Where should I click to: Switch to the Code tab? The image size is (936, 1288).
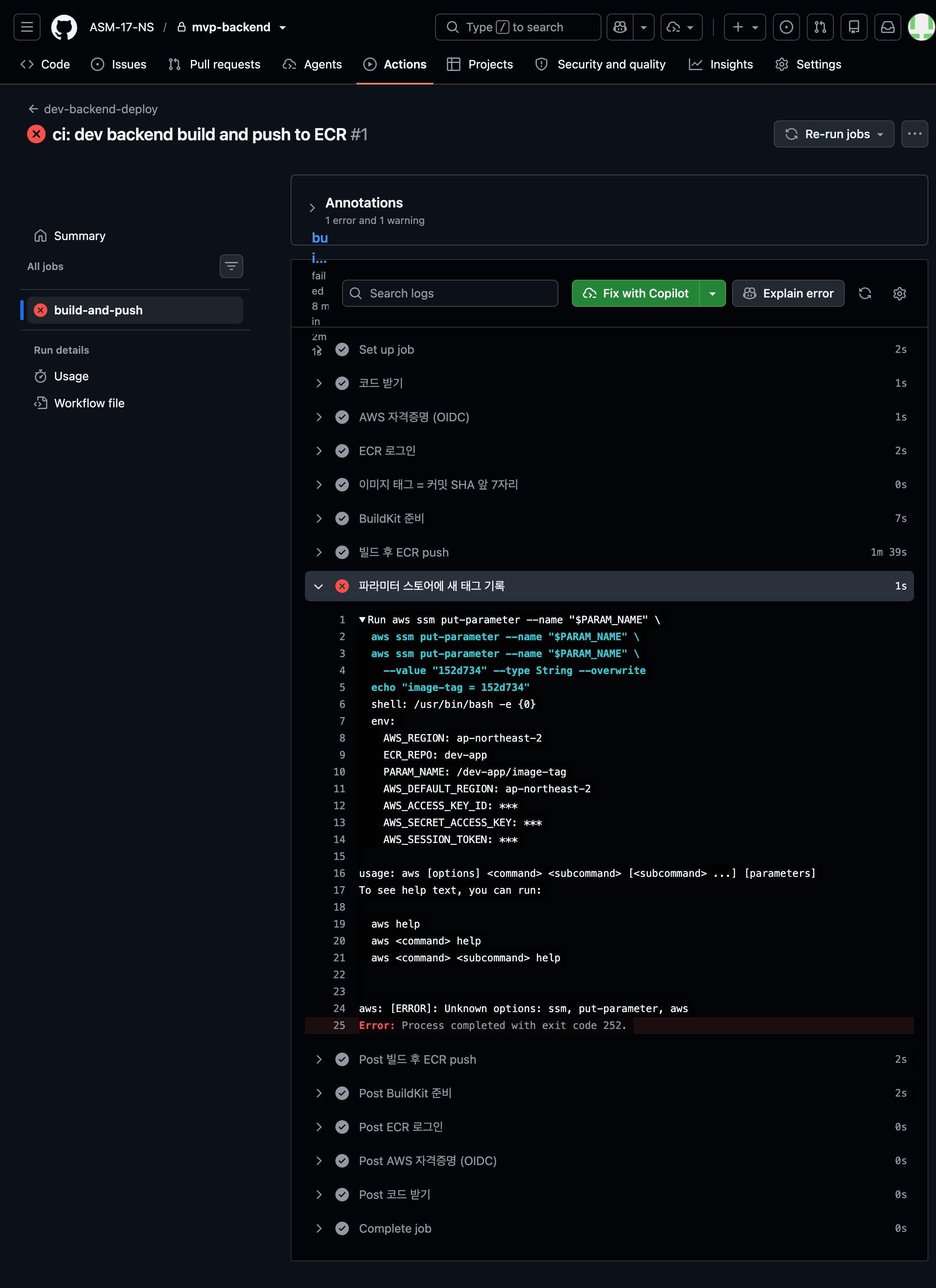pos(45,64)
